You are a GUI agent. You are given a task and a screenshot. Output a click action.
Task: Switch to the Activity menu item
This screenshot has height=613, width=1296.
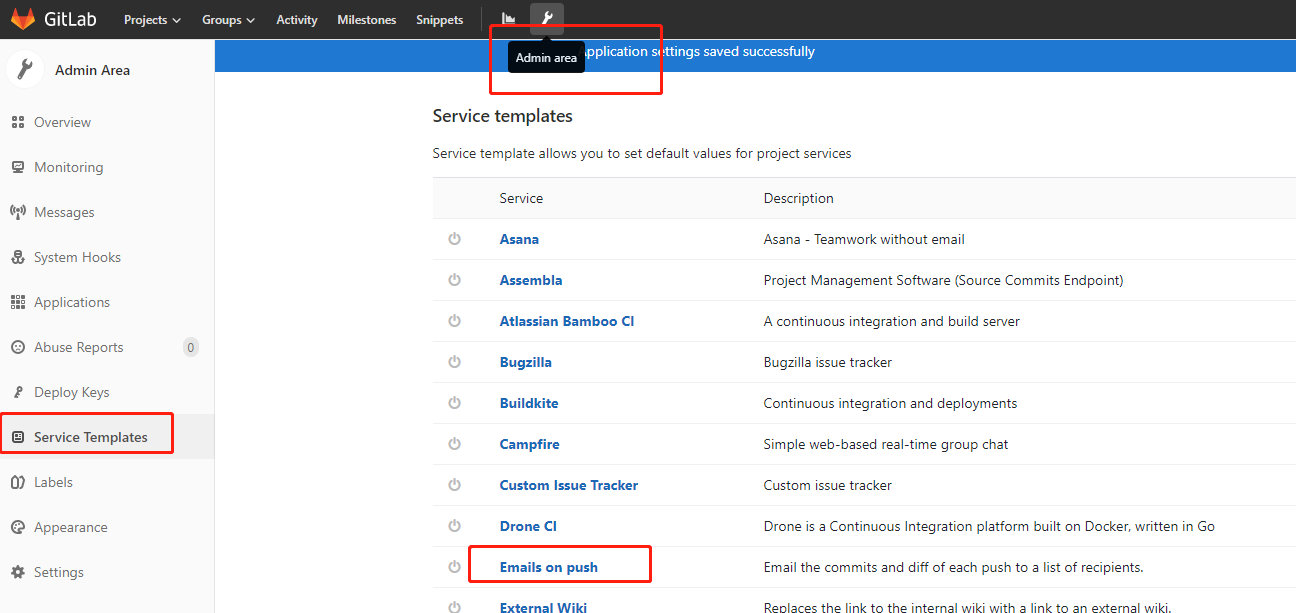tap(296, 18)
